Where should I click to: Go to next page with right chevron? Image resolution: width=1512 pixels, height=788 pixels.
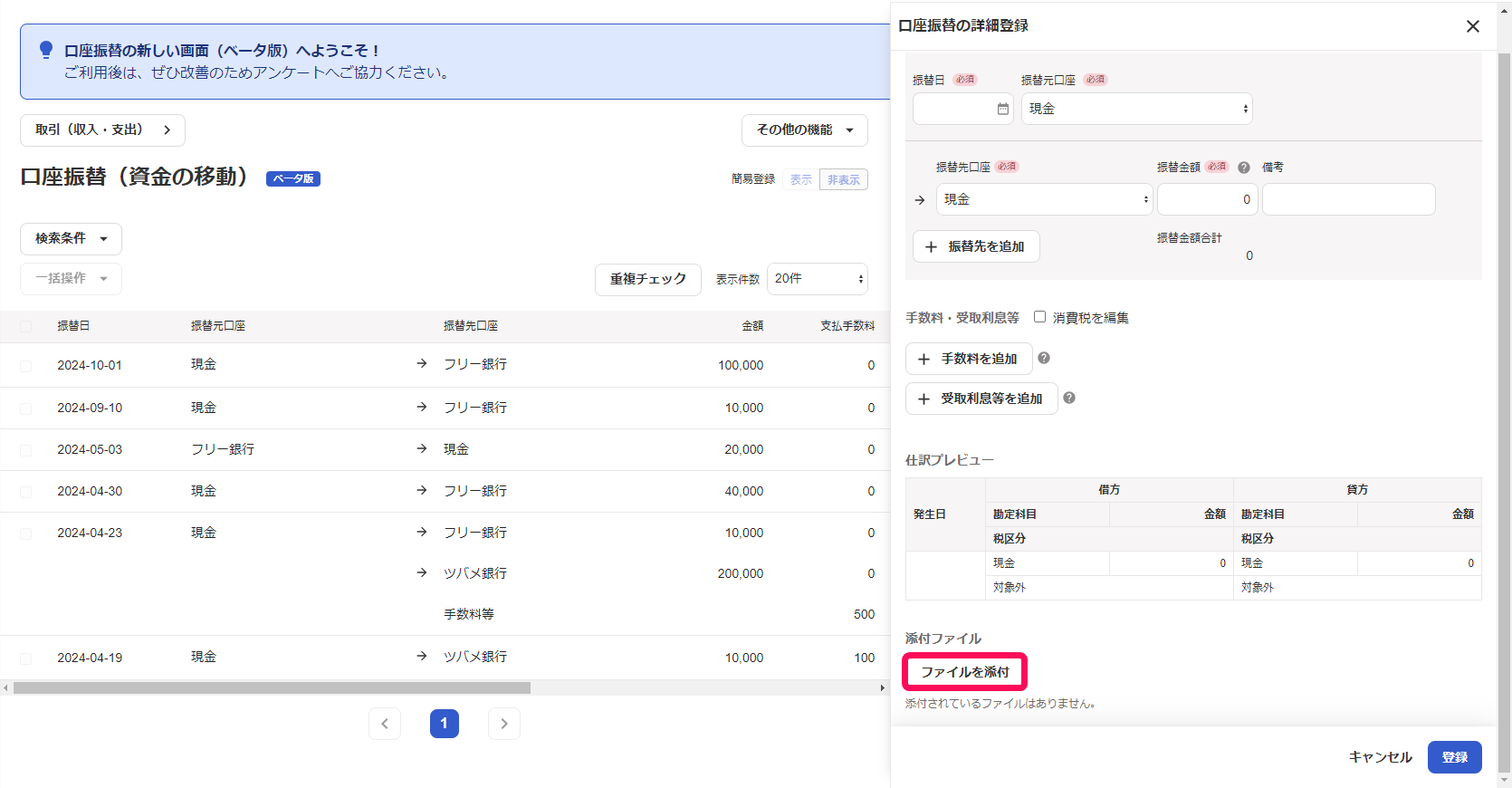(504, 724)
